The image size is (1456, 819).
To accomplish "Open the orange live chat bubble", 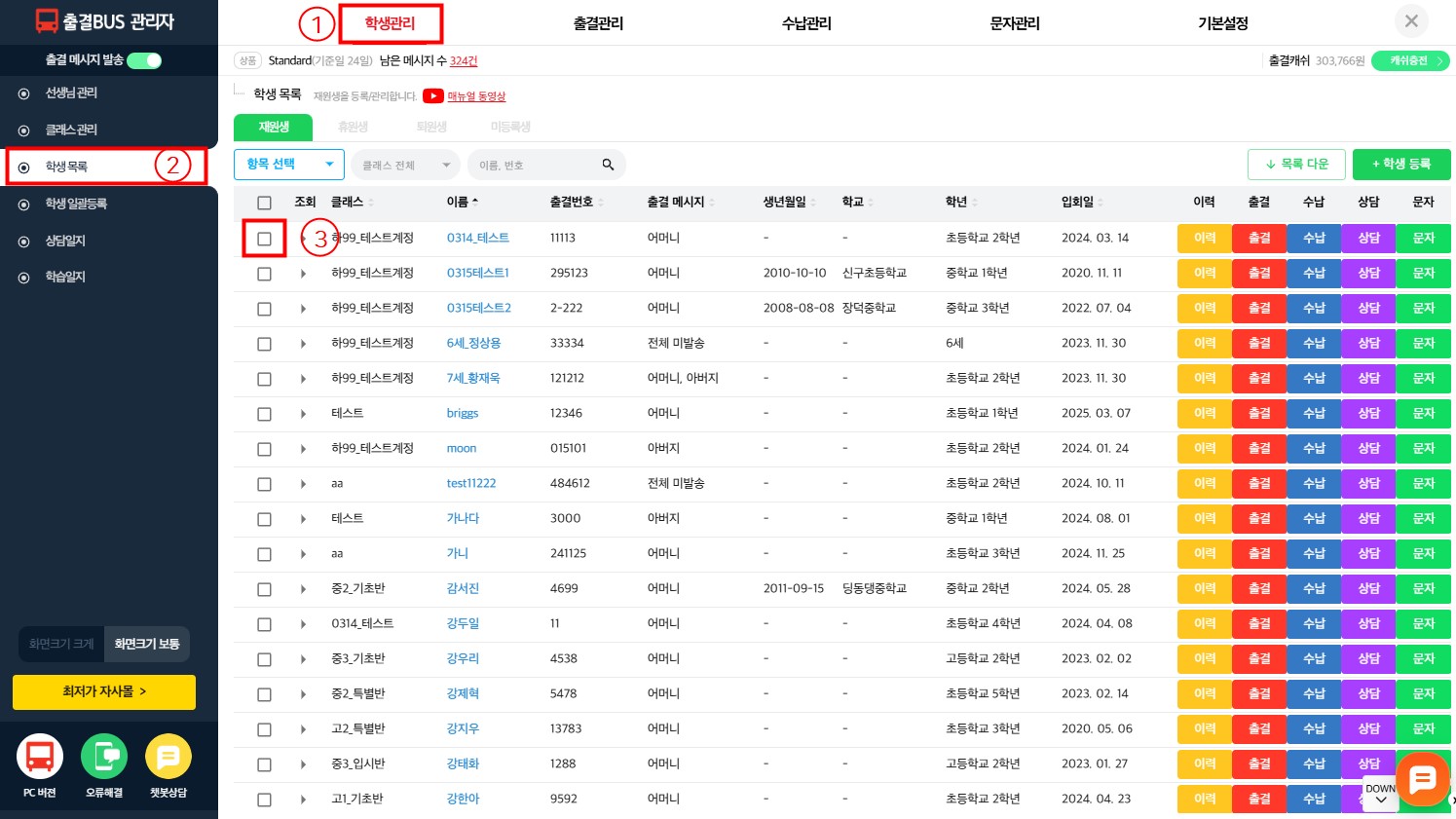I will (x=1422, y=778).
